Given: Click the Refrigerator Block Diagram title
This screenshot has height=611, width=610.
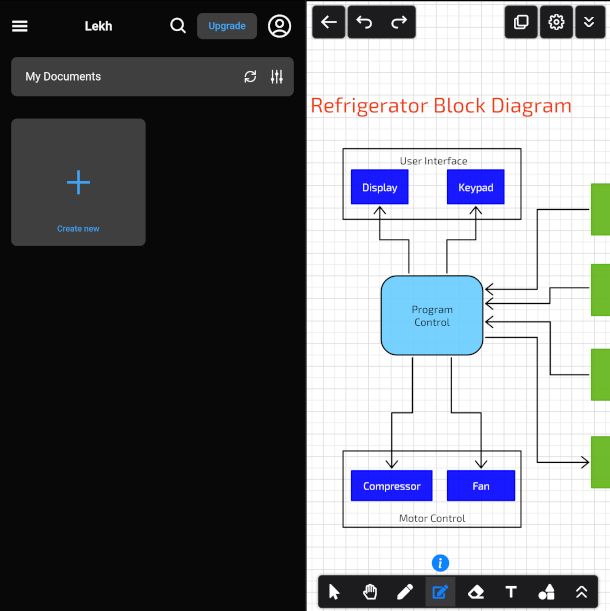Looking at the screenshot, I should pos(441,106).
